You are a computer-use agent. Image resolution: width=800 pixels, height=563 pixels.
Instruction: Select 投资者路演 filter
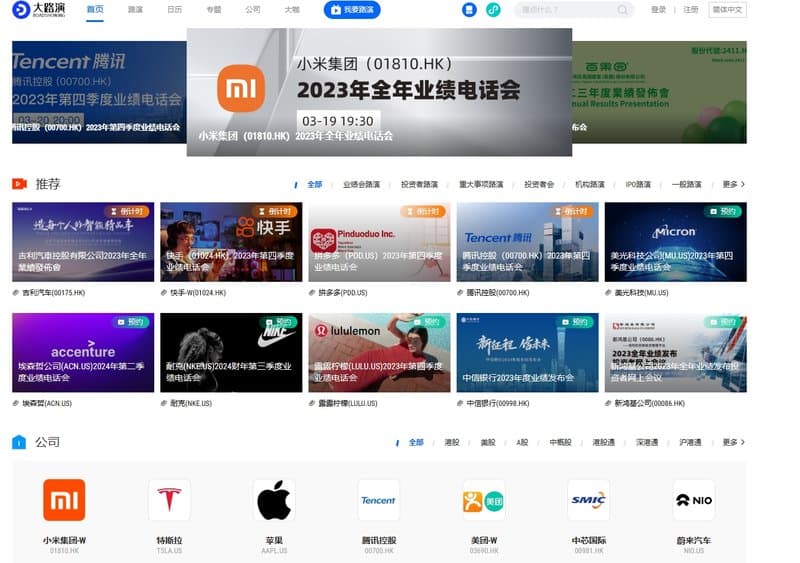tap(419, 184)
